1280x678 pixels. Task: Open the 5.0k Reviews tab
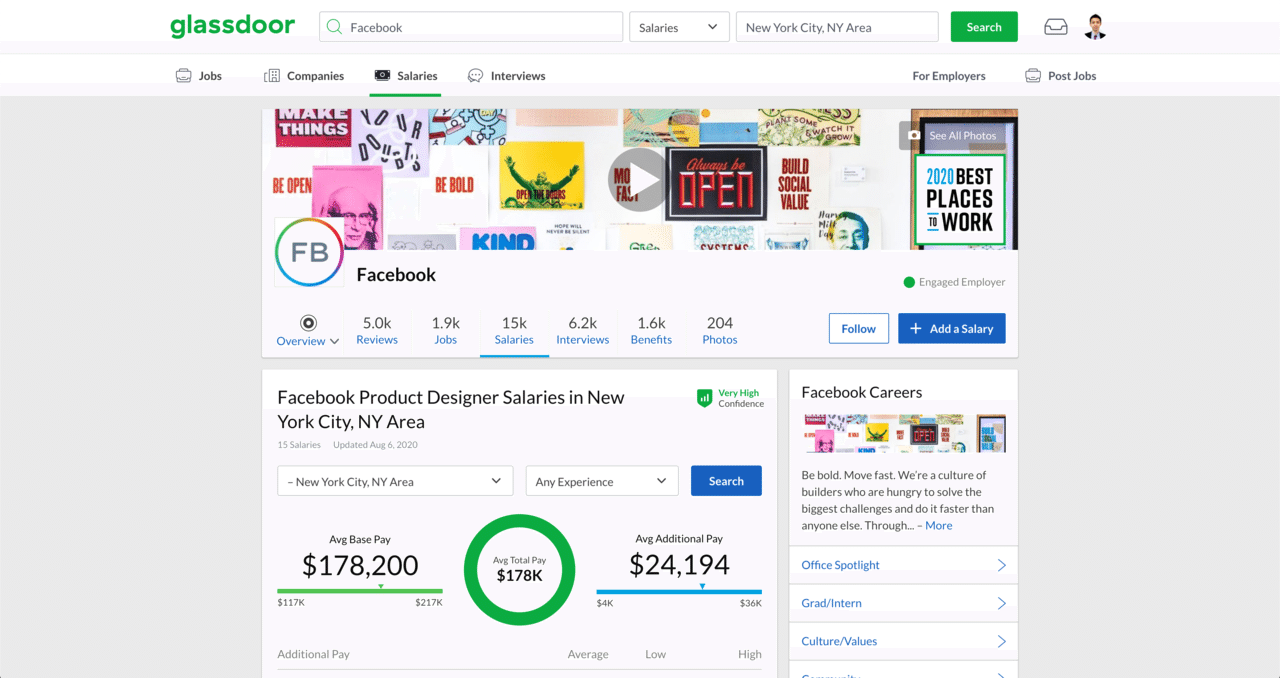click(x=377, y=331)
